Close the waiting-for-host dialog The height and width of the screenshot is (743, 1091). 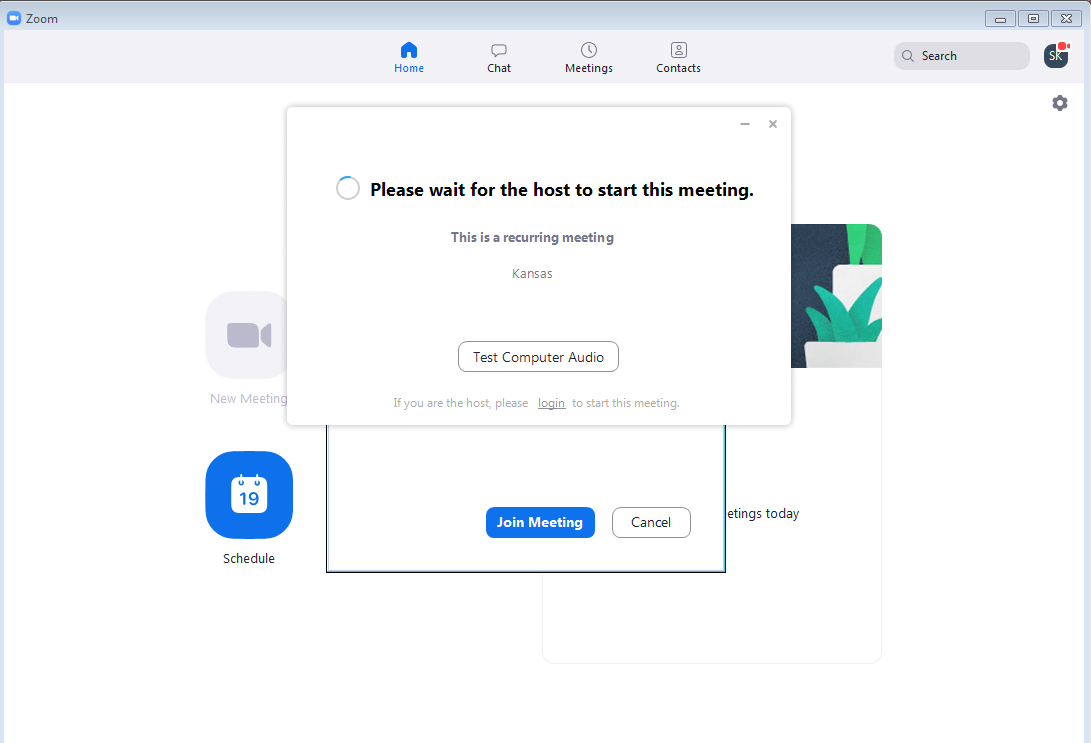[x=772, y=124]
